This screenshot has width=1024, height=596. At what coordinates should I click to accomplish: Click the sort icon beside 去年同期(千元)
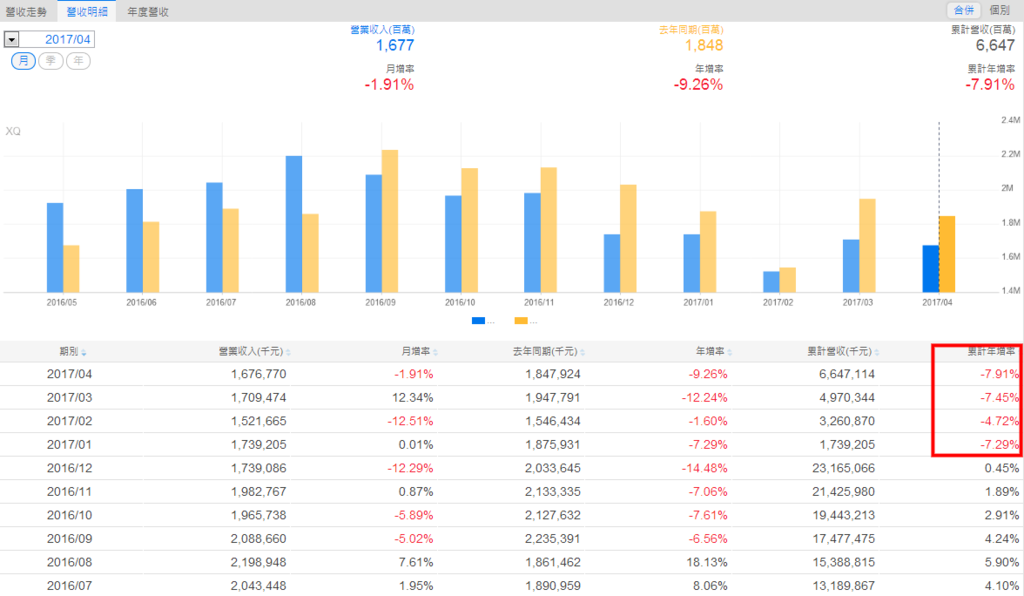(583, 353)
